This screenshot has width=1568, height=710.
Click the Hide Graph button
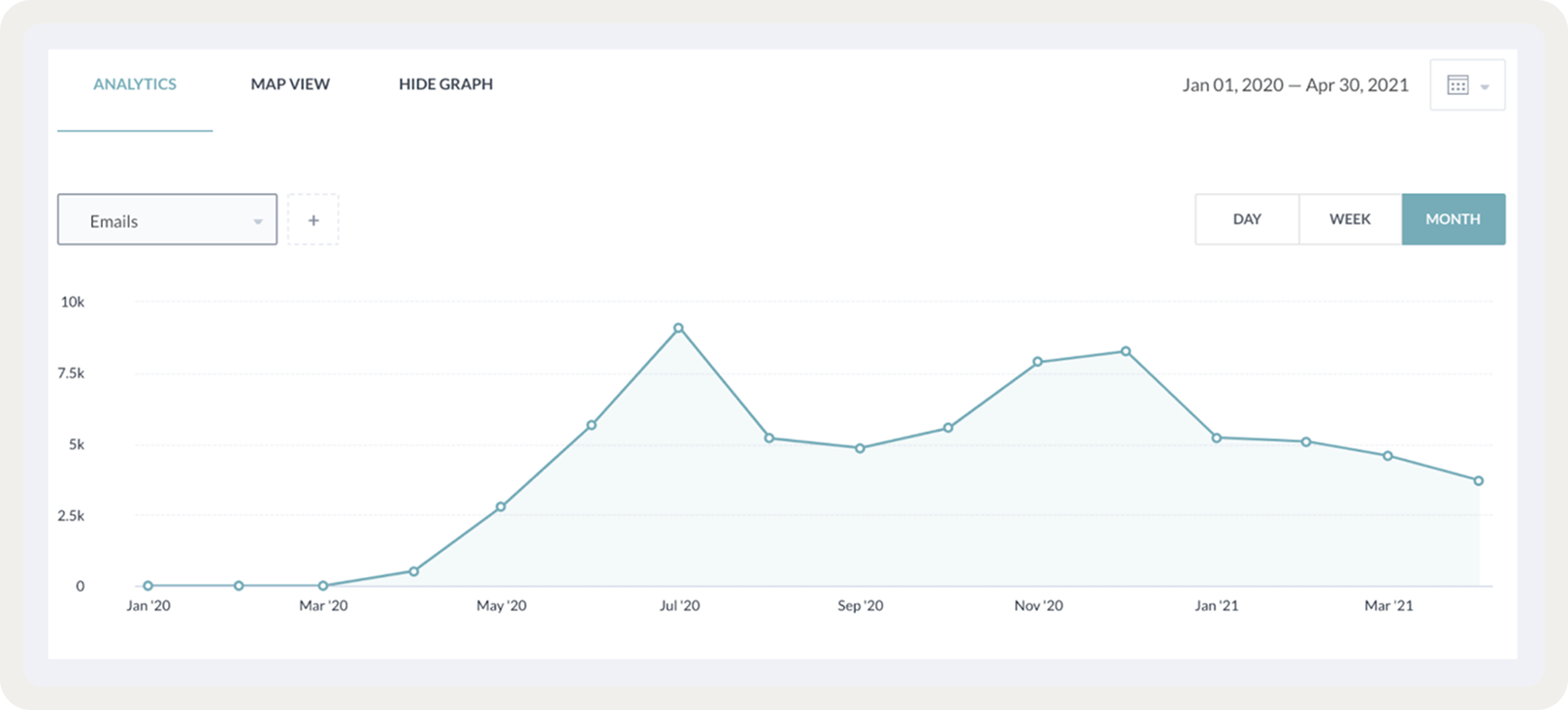pyautogui.click(x=445, y=84)
